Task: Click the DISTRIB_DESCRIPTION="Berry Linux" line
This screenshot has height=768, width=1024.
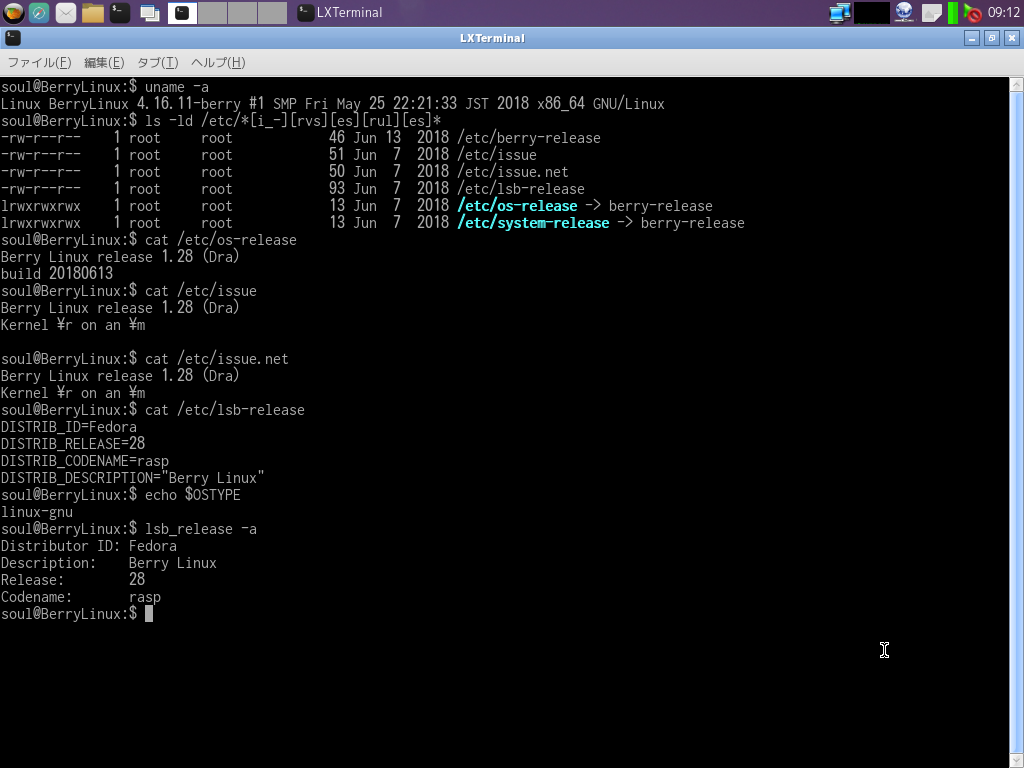Action: click(133, 477)
